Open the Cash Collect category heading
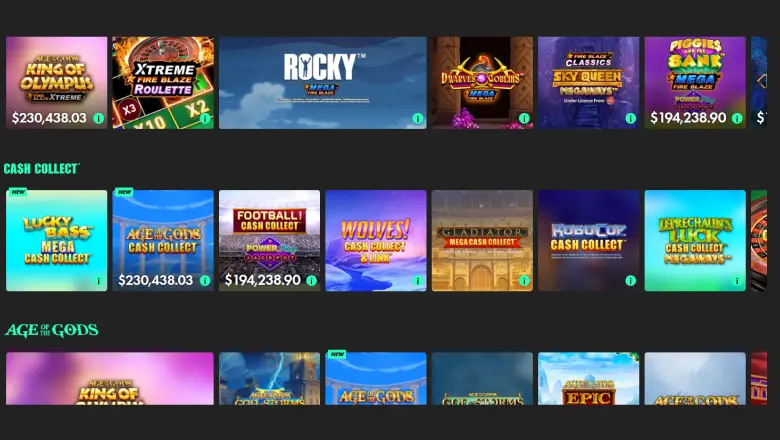The width and height of the screenshot is (780, 440). click(x=41, y=169)
